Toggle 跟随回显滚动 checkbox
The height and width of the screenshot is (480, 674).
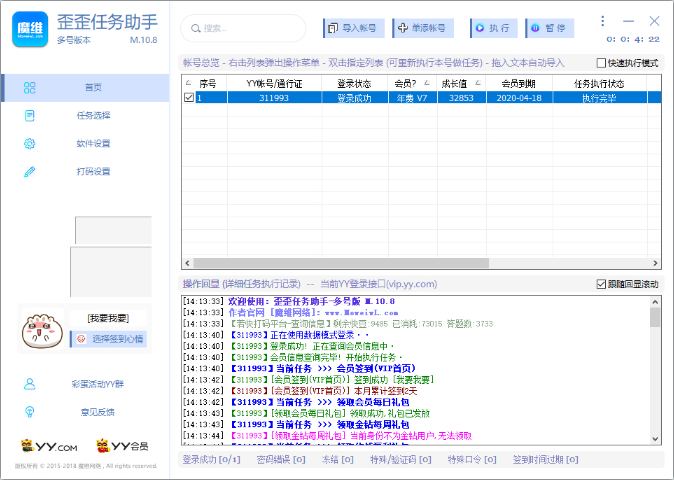tap(601, 284)
